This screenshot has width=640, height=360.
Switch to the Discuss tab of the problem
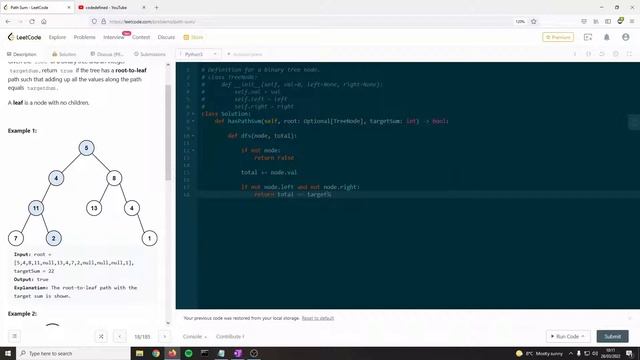tap(107, 54)
